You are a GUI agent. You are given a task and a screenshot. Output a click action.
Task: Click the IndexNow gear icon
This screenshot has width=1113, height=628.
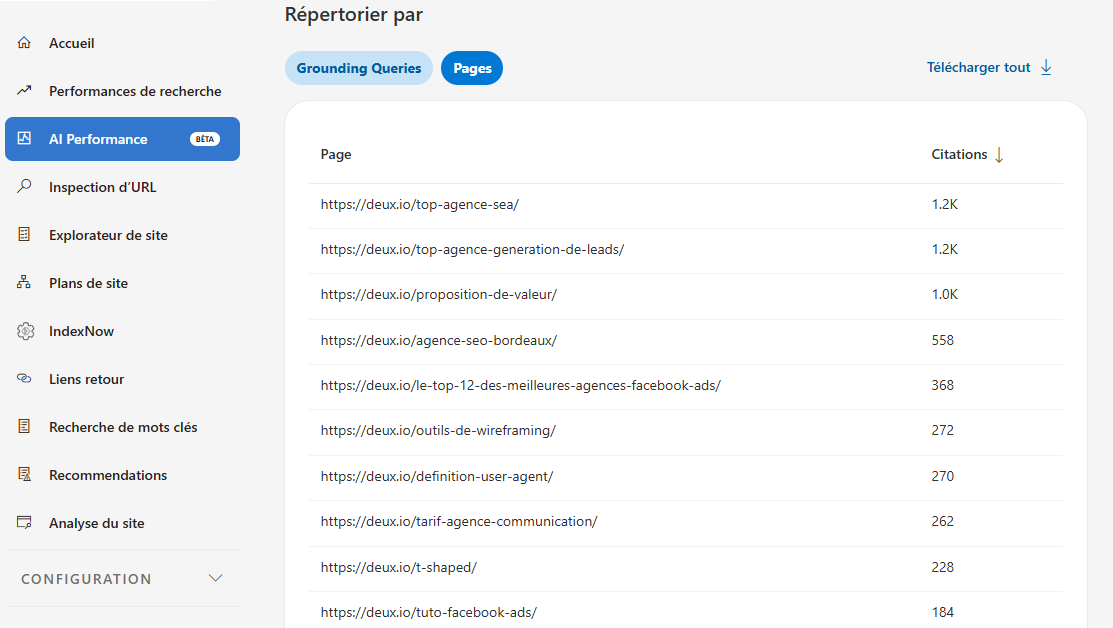(25, 331)
